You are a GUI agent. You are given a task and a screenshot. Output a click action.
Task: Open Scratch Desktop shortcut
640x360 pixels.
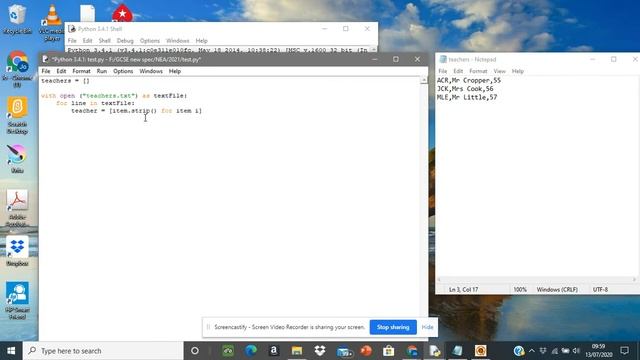click(17, 115)
